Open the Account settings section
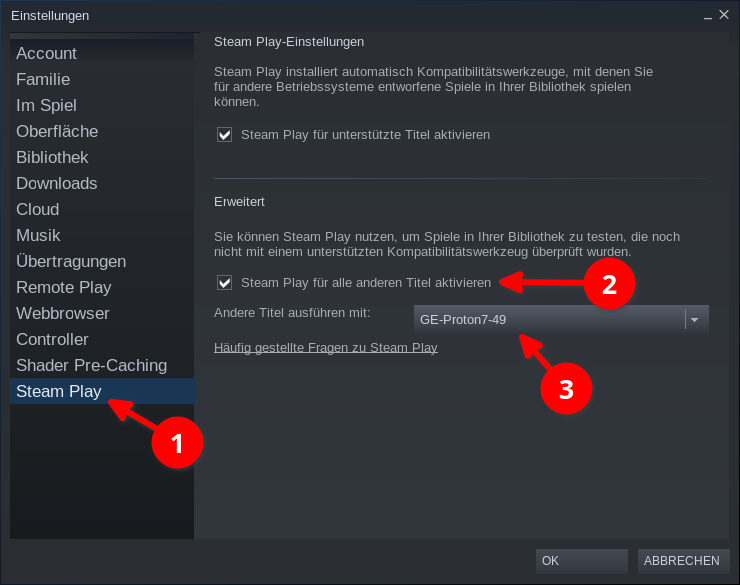Viewport: 740px width, 585px height. point(46,53)
